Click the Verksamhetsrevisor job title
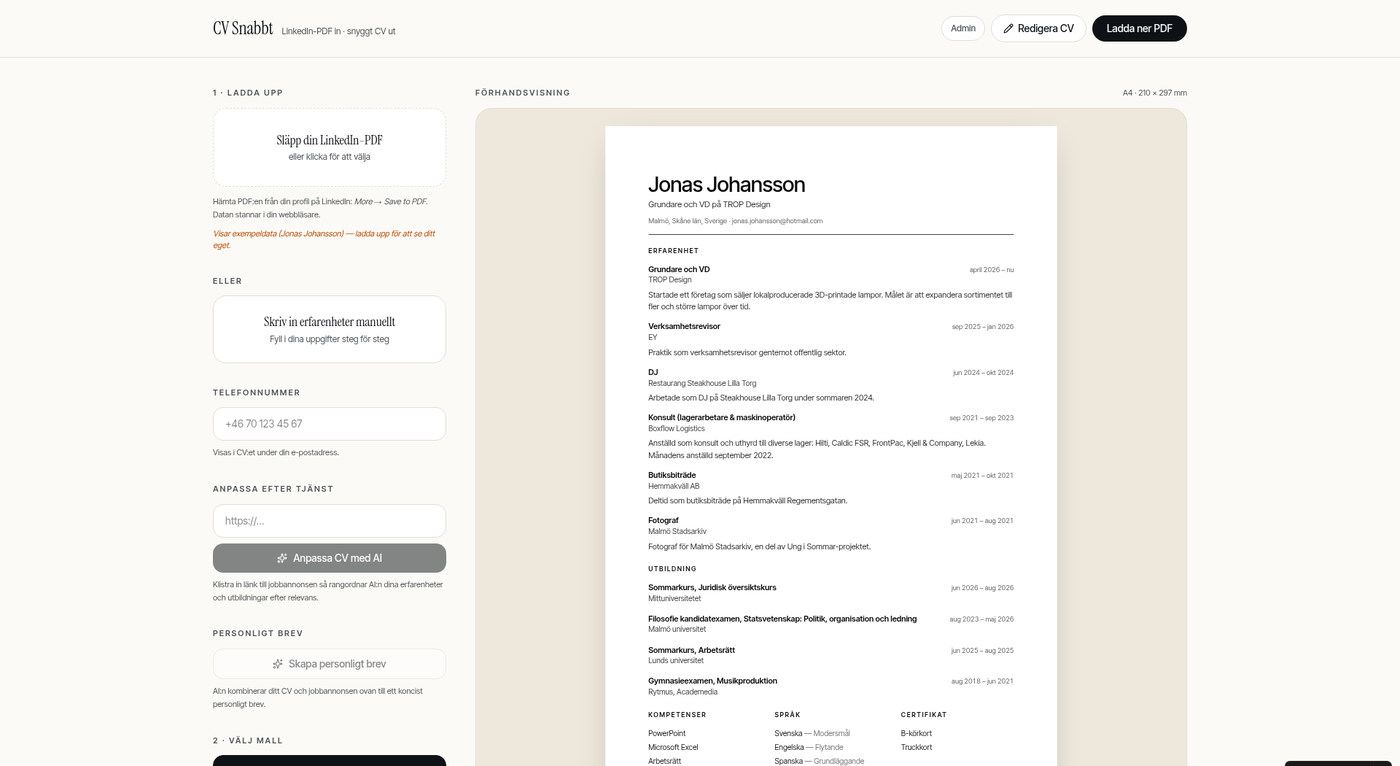Screen dimensions: 1400x766 click(x=684, y=326)
